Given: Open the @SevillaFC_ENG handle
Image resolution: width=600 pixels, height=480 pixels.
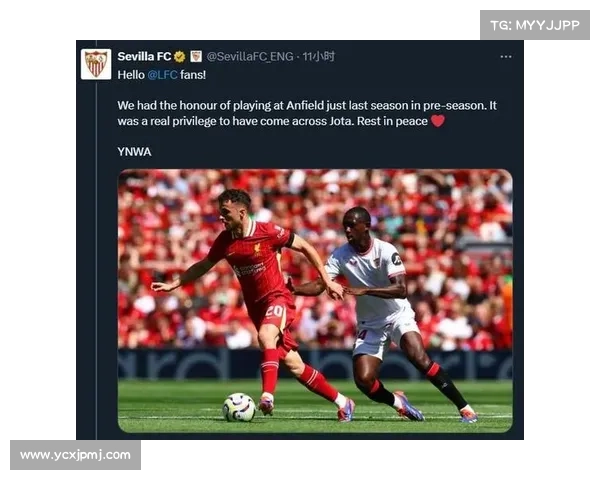Looking at the screenshot, I should tap(250, 57).
